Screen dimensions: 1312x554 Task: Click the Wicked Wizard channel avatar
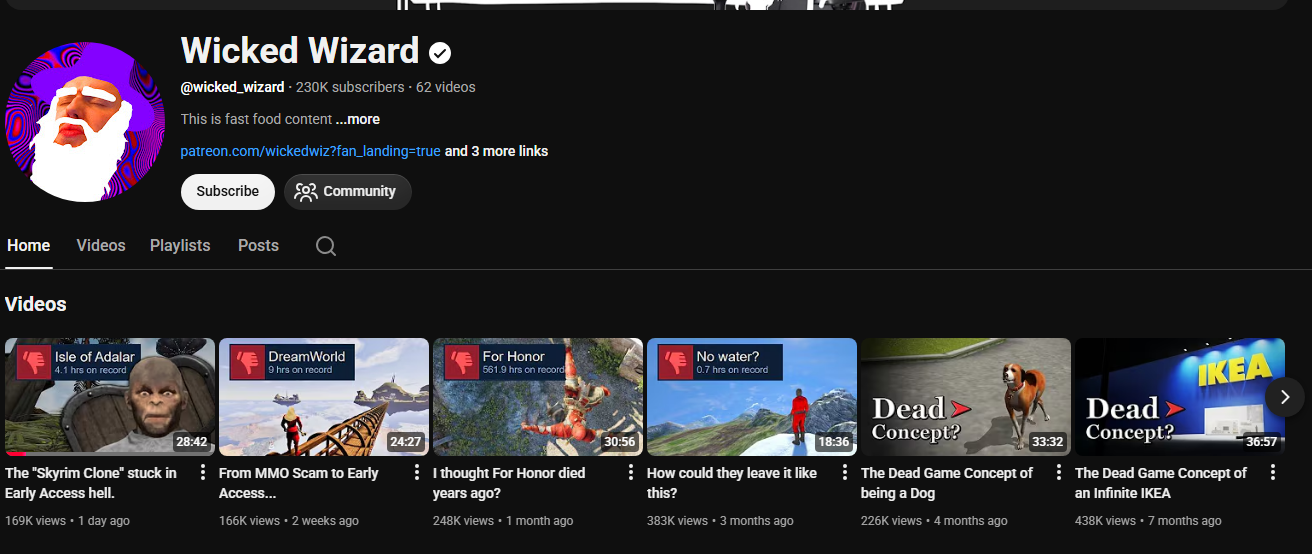[x=85, y=122]
